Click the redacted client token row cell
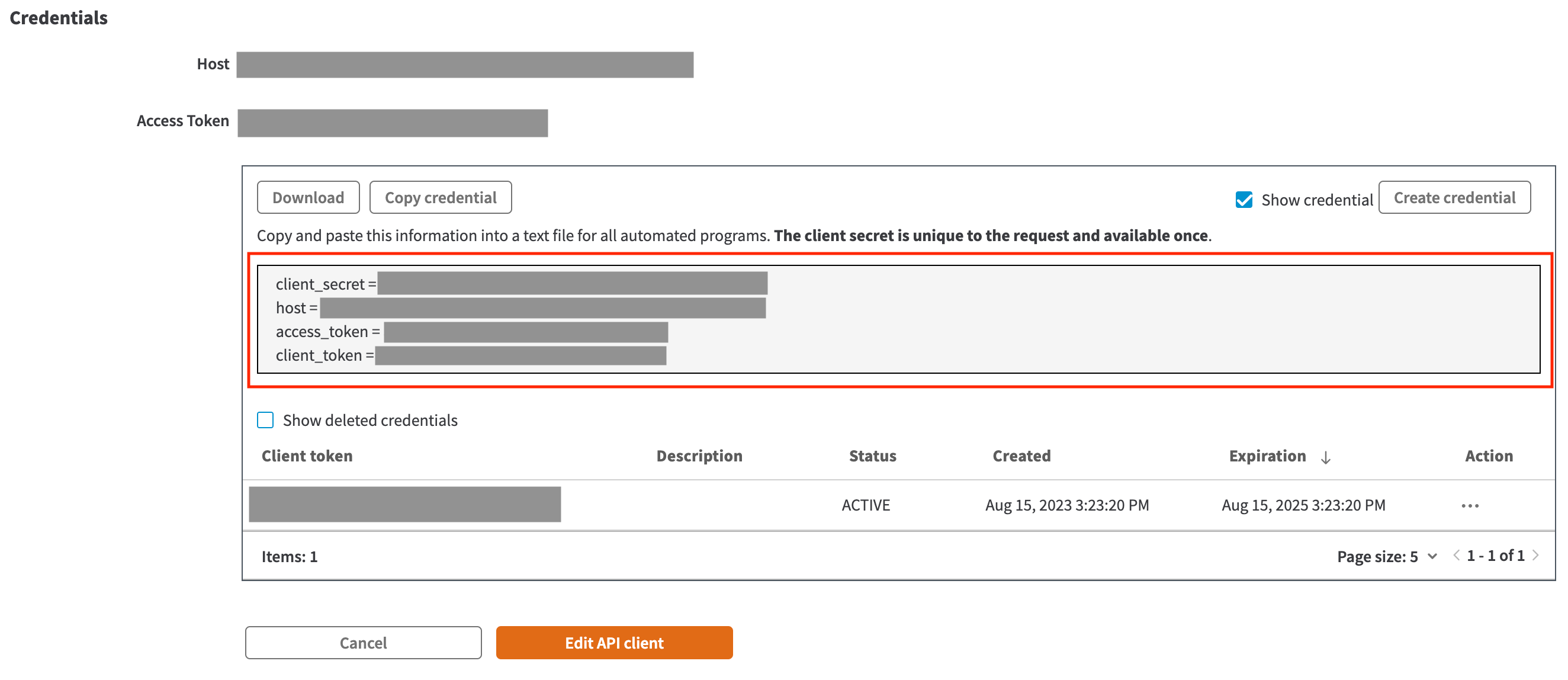The height and width of the screenshot is (680, 1568). coord(405,504)
